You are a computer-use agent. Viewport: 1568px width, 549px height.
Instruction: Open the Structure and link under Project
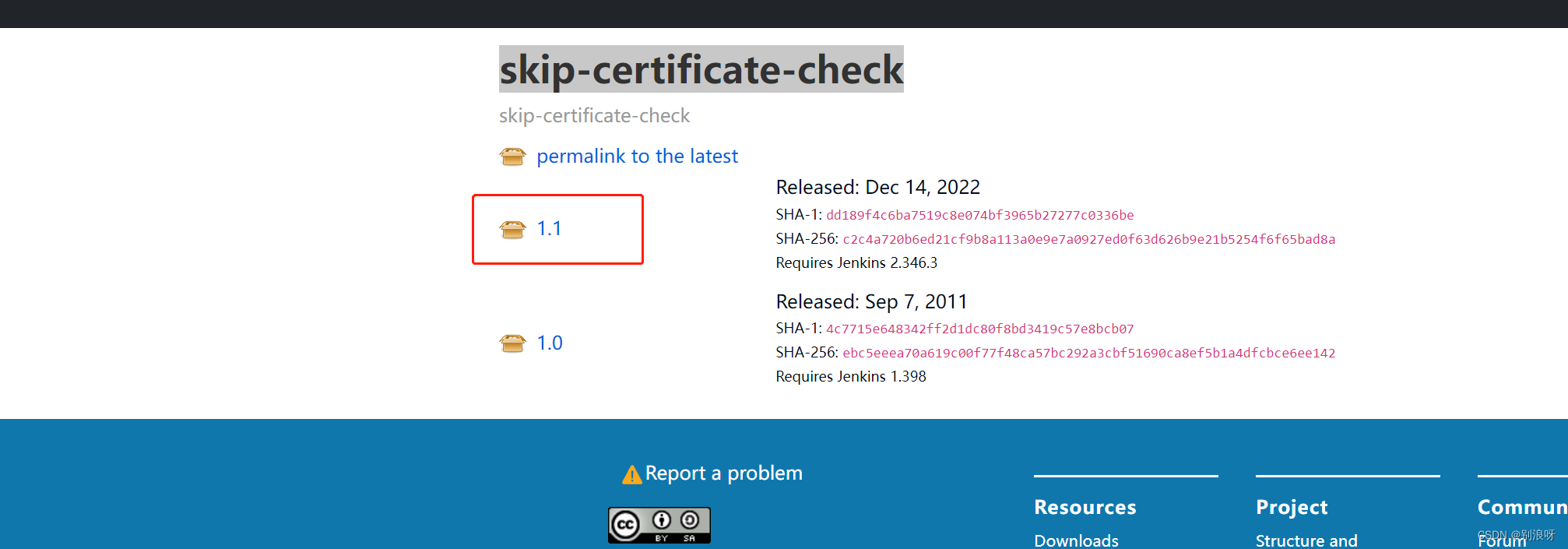[1306, 540]
